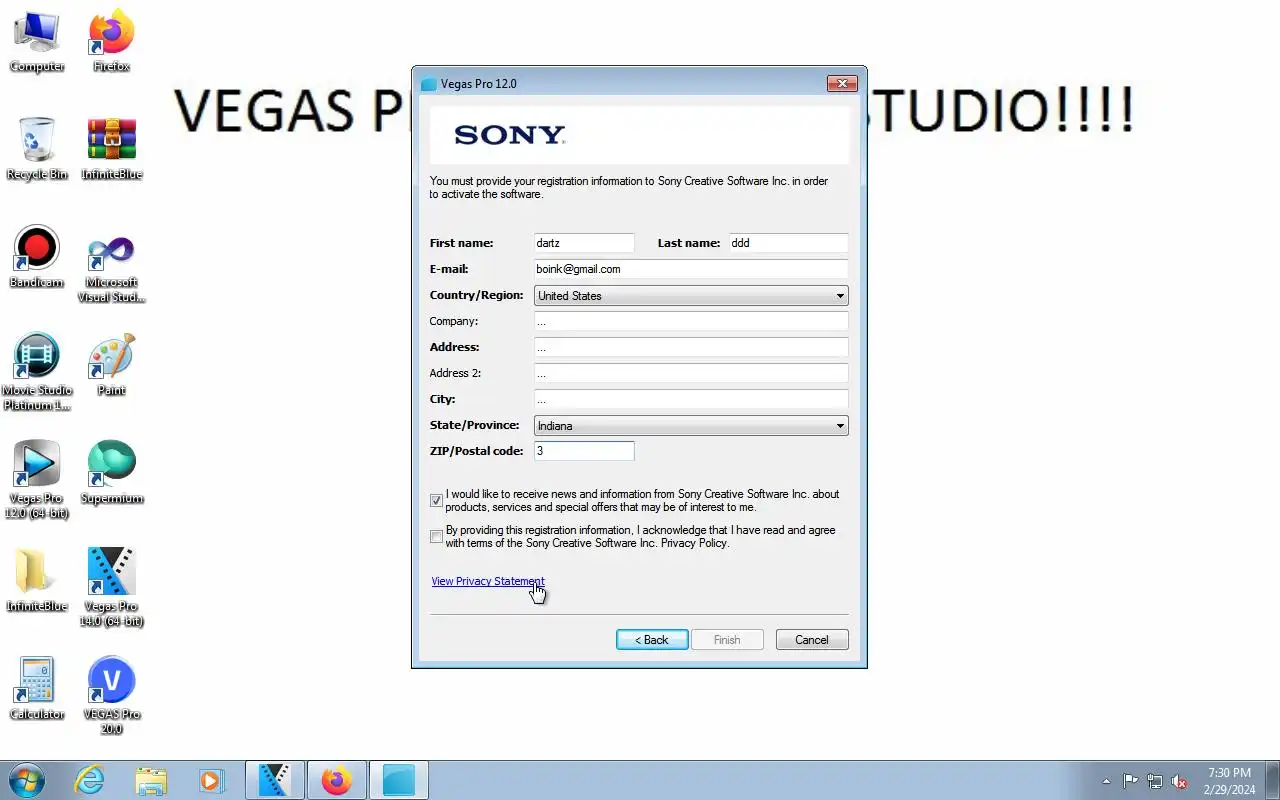Screen dimensions: 1280x800
Task: Open the muted volume tray icon
Action: [x=1180, y=781]
